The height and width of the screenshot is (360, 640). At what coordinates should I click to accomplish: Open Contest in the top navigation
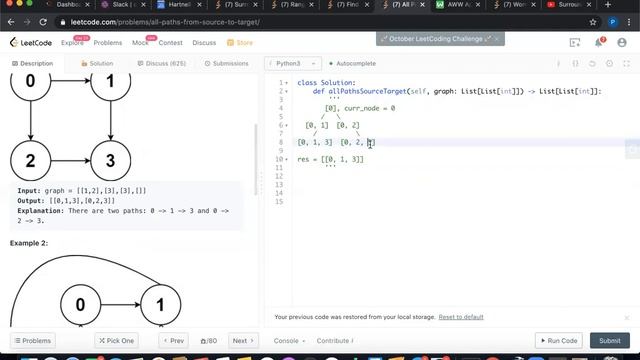tap(171, 43)
